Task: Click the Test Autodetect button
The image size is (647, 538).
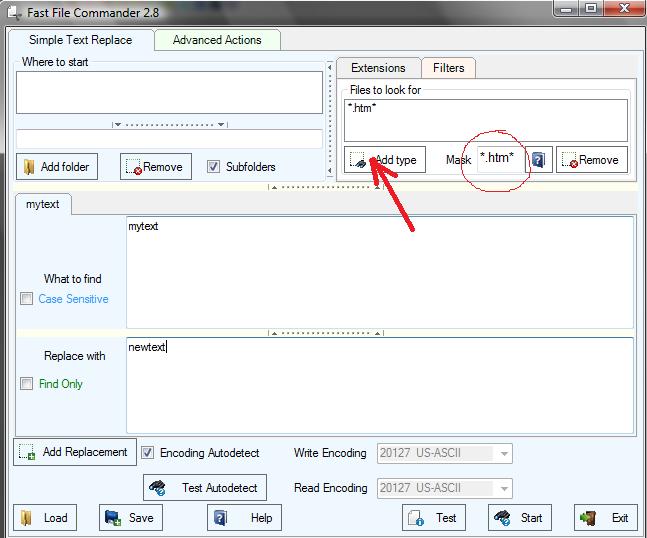Action: click(205, 488)
